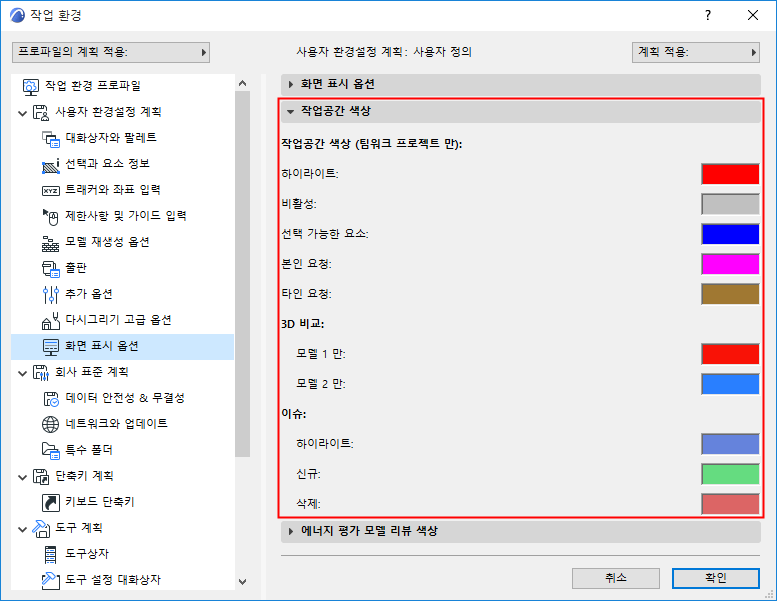Select 대화상자와 팔레트 in the tree
The image size is (777, 601).
pos(111,138)
